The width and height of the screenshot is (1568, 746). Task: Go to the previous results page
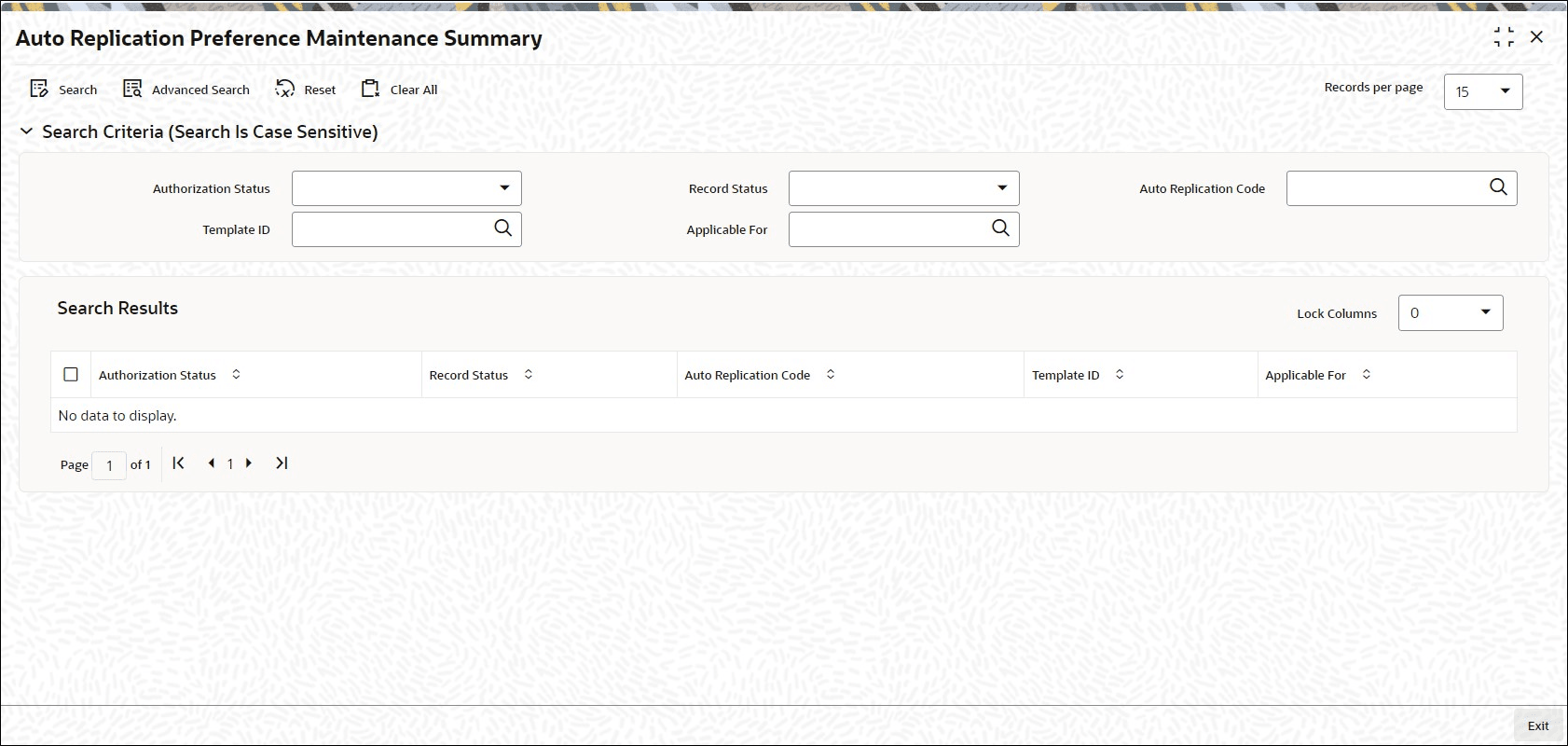(x=212, y=463)
